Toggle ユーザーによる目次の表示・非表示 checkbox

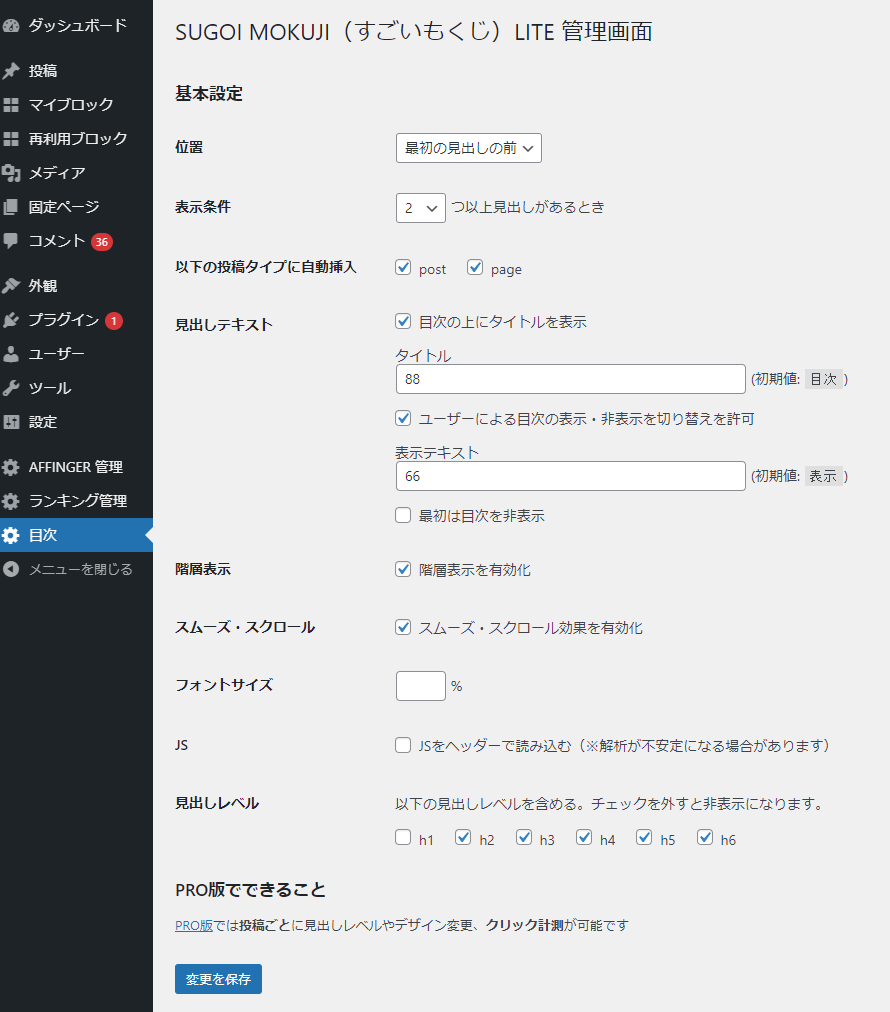point(403,418)
